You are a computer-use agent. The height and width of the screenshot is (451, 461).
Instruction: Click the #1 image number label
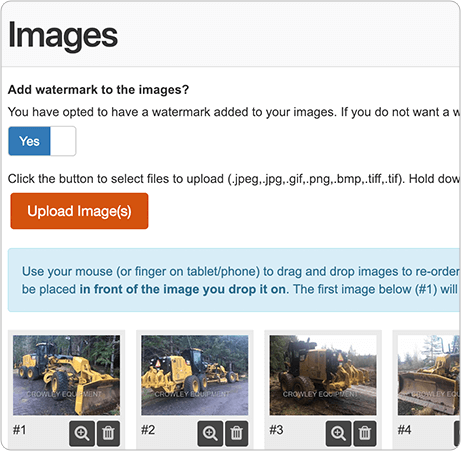[x=19, y=430]
